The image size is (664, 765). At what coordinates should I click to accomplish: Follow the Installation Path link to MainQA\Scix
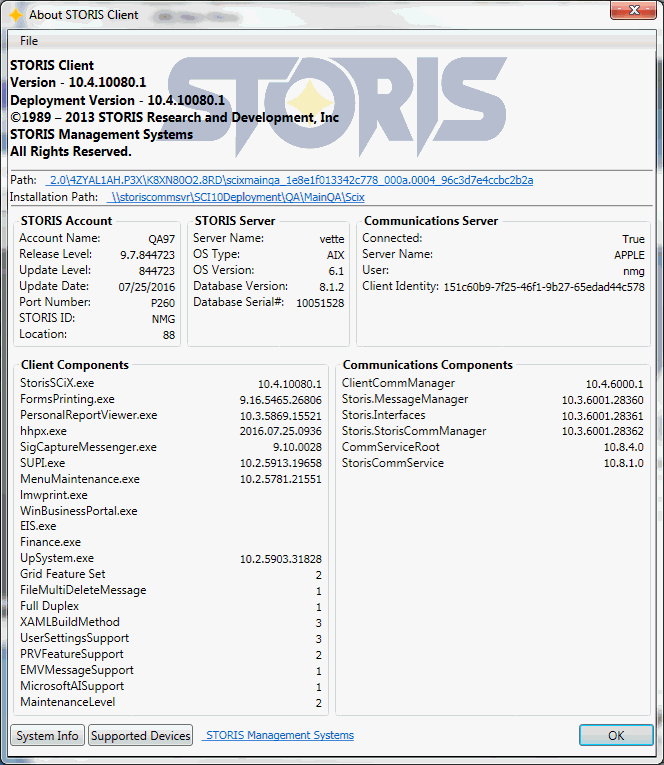[236, 197]
